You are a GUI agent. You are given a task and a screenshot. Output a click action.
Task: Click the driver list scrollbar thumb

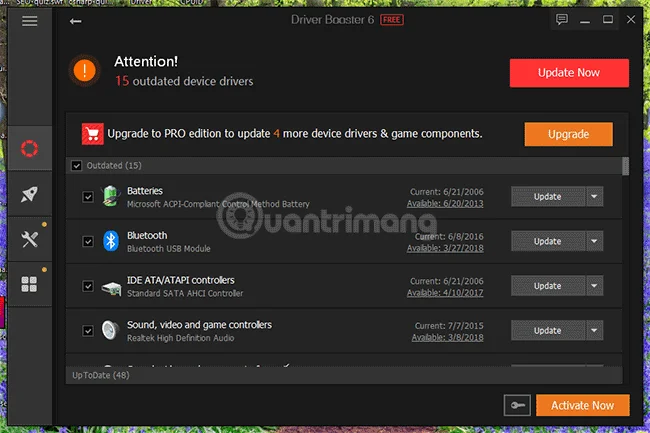[x=625, y=166]
